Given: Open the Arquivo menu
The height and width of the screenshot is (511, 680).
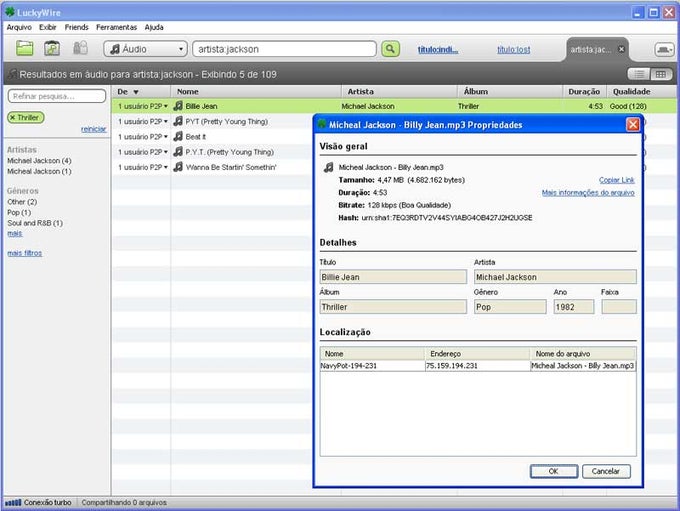Looking at the screenshot, I should [x=19, y=27].
